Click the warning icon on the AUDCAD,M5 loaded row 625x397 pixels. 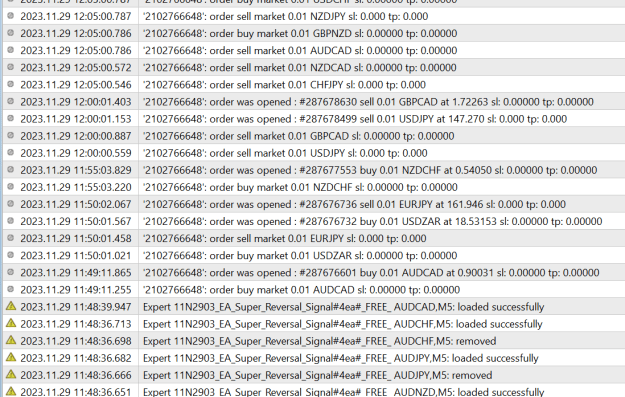11,306
